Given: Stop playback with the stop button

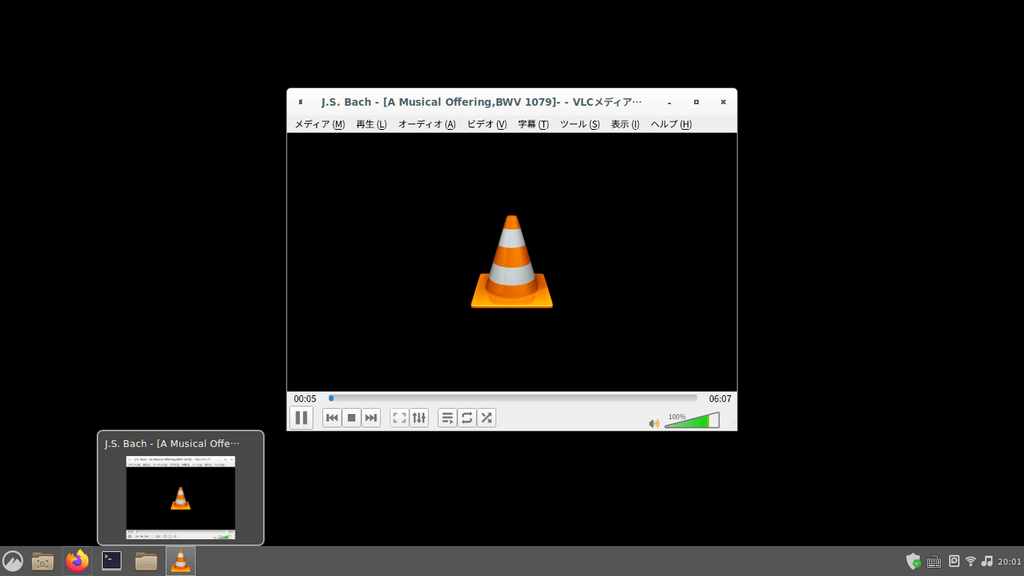Looking at the screenshot, I should pyautogui.click(x=351, y=417).
